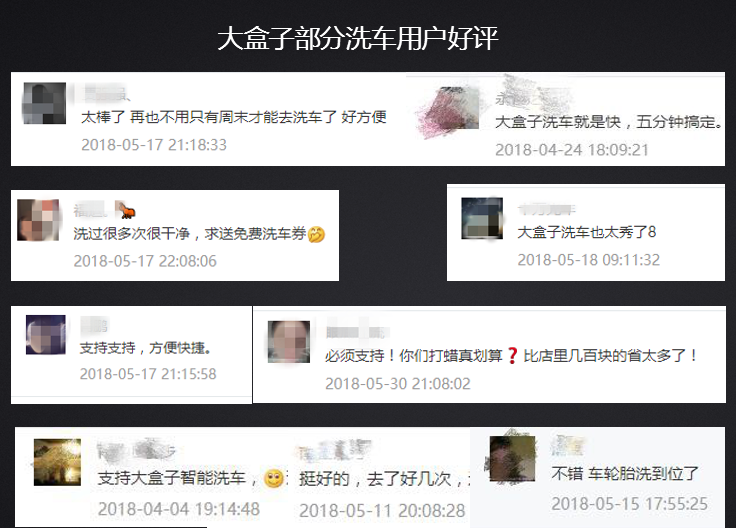The width and height of the screenshot is (736, 528).
Task: Click the avatar beside 支持支持，方便快捷 review
Action: click(x=46, y=335)
